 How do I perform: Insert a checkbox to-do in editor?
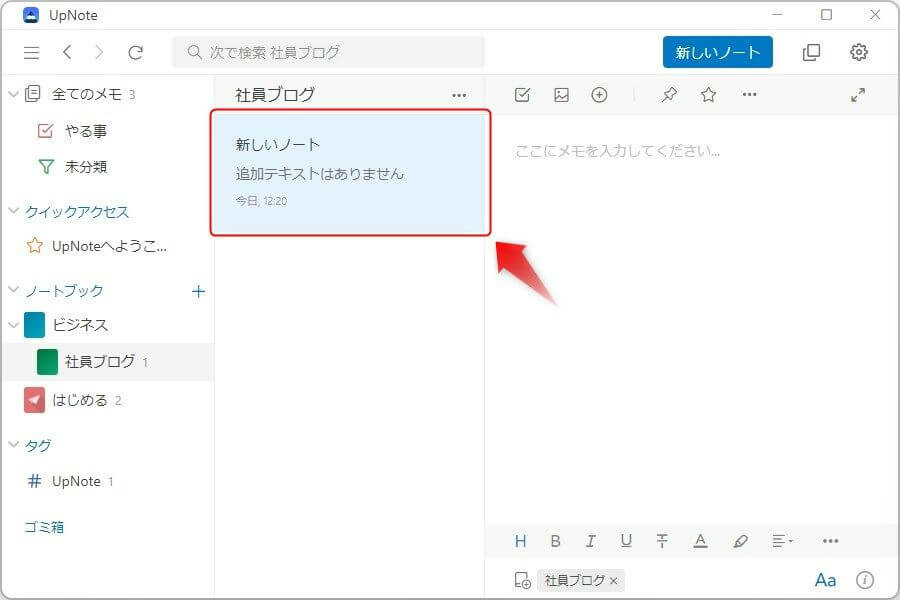coord(522,95)
